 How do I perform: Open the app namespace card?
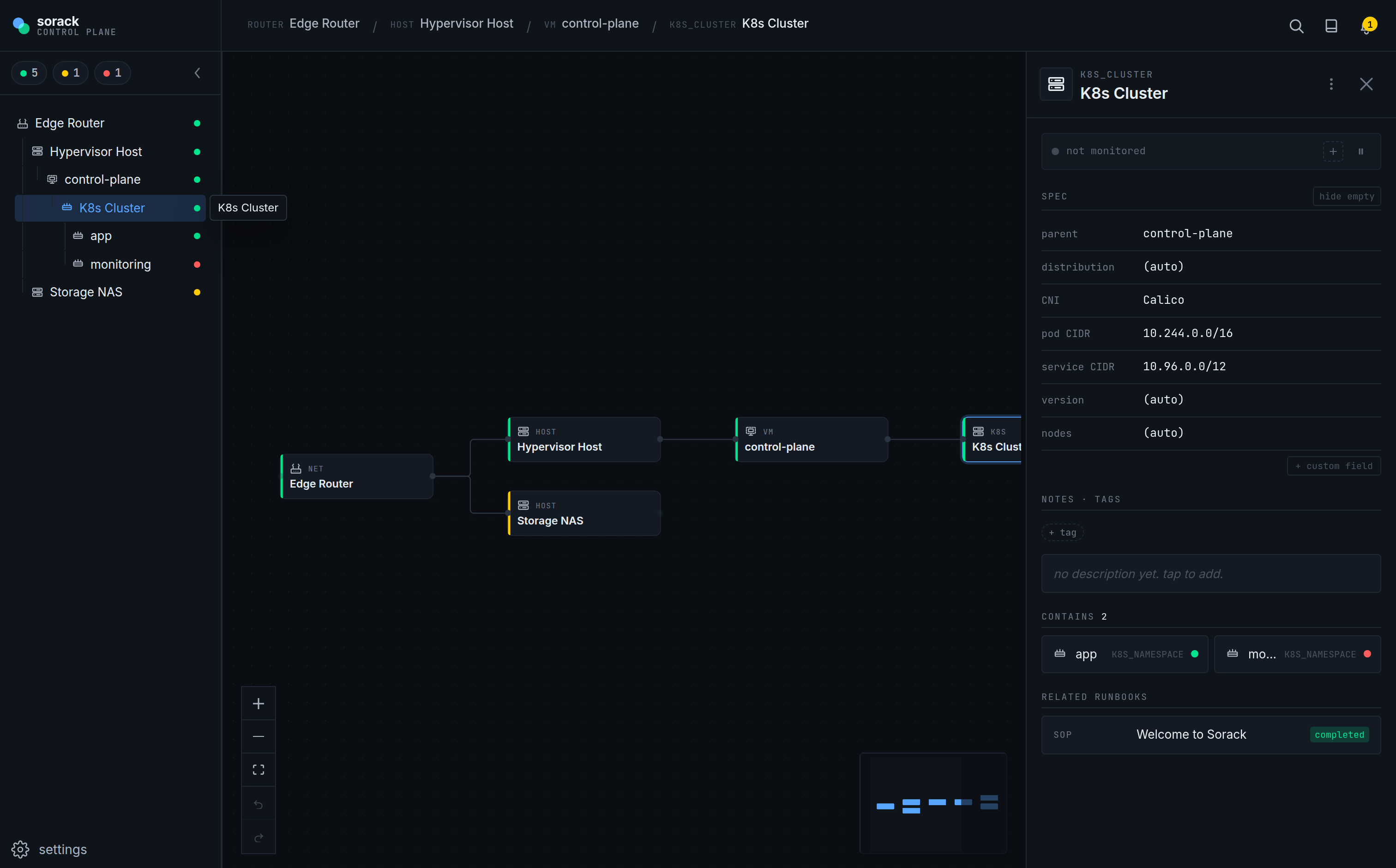(1125, 654)
